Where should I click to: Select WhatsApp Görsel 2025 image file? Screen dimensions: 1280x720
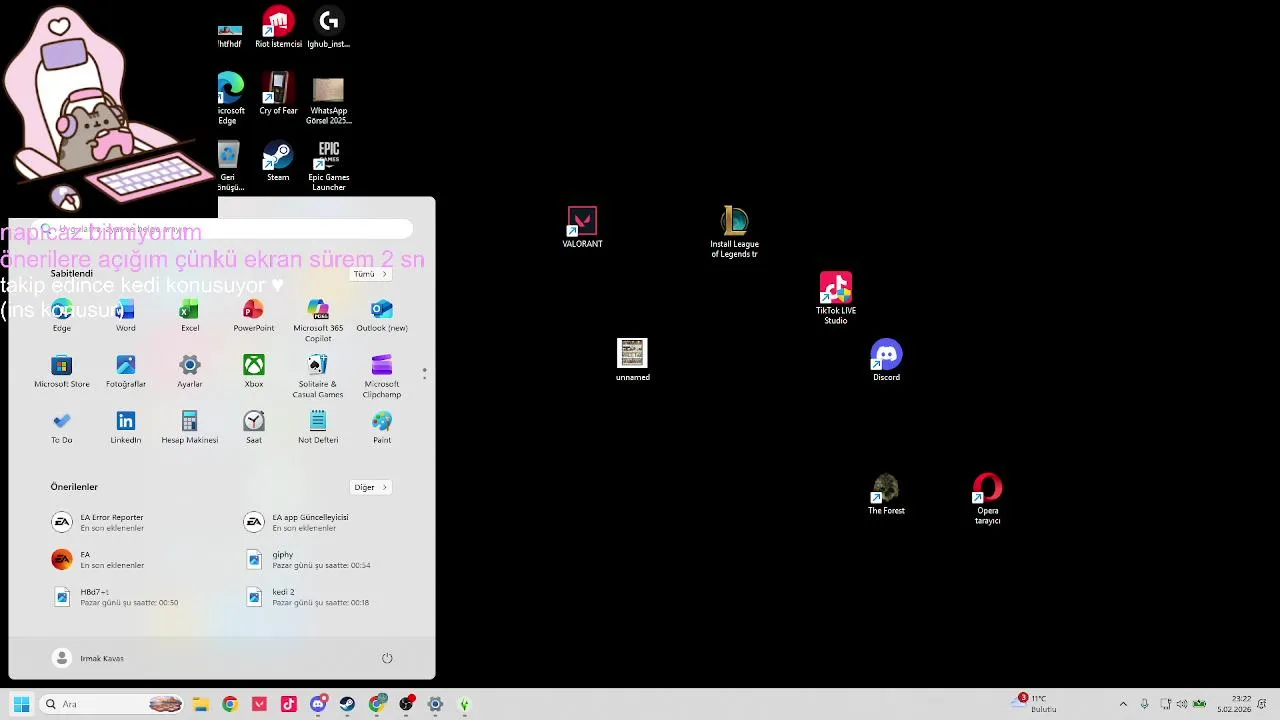click(x=328, y=100)
